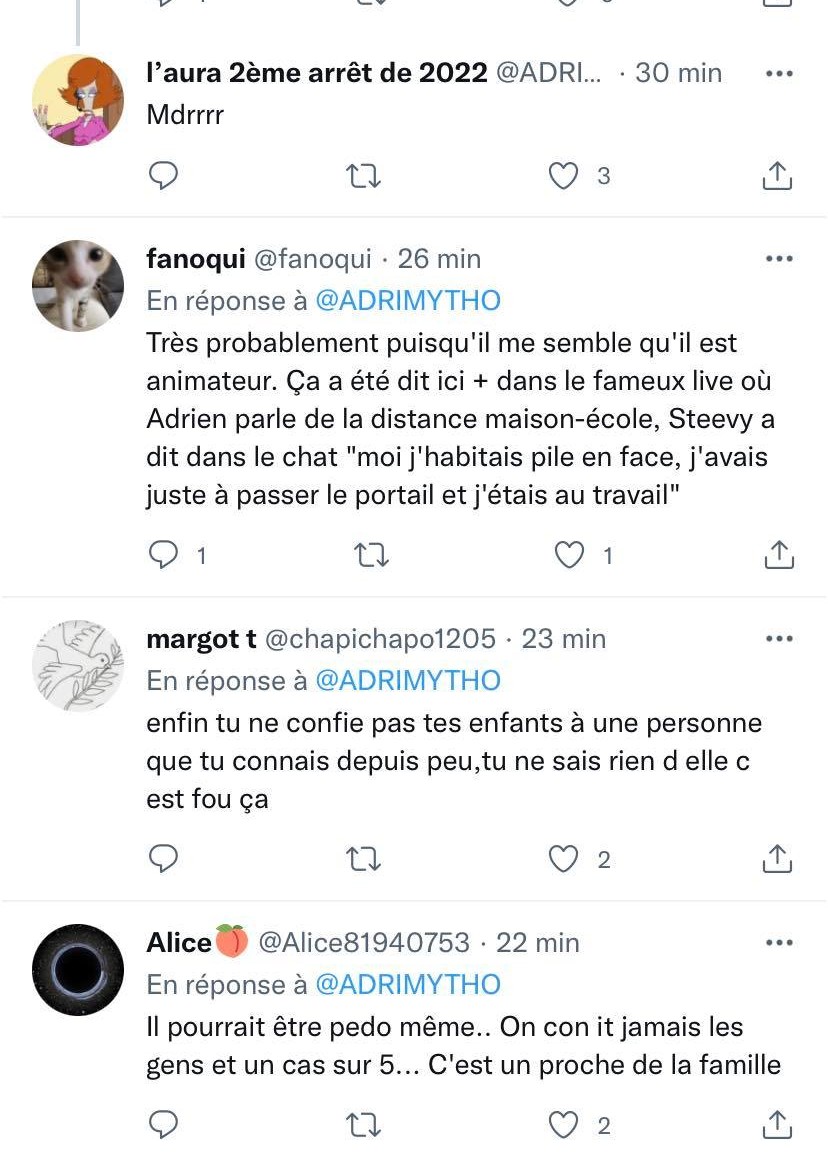
Task: Retweet the "Mdrrrr" tweet
Action: point(362,176)
